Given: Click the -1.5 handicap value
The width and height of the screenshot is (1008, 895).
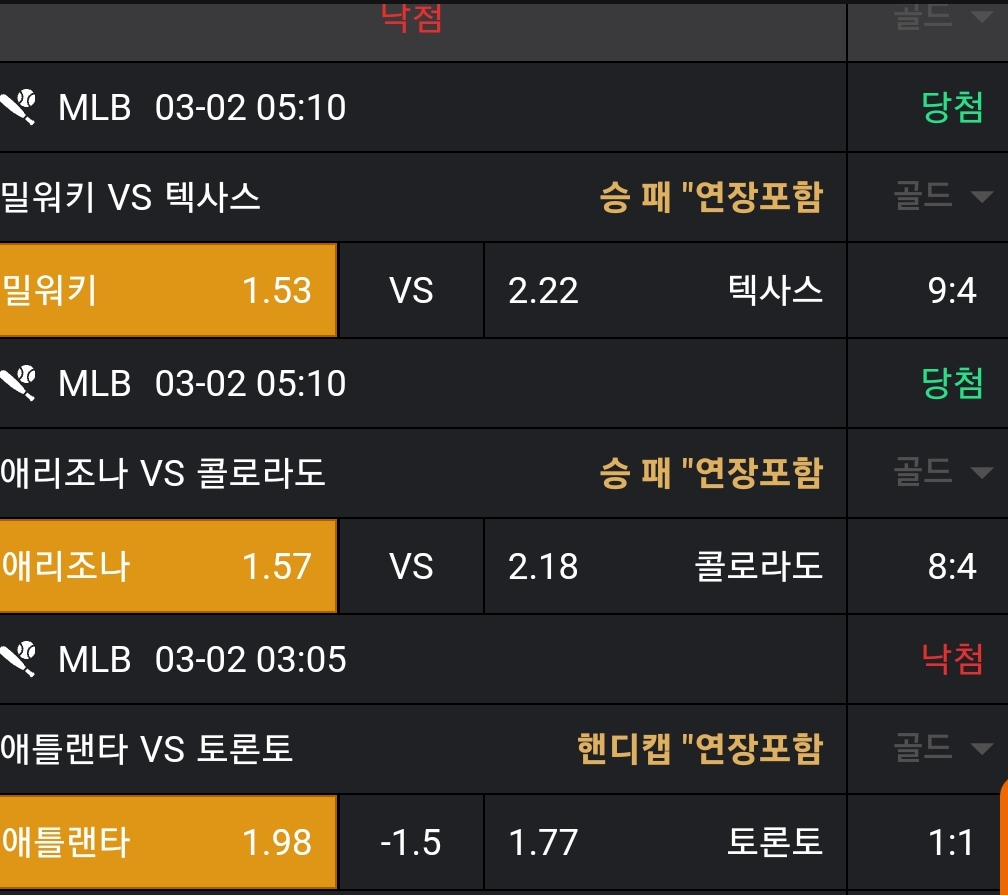Looking at the screenshot, I should pyautogui.click(x=411, y=842).
